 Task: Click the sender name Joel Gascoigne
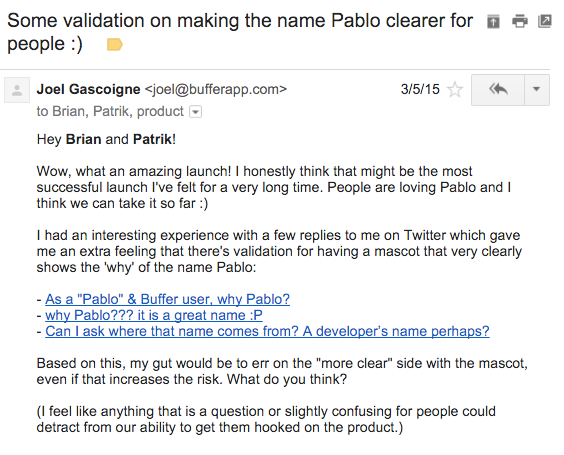[88, 89]
